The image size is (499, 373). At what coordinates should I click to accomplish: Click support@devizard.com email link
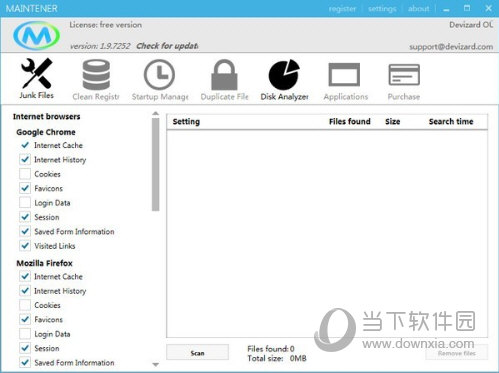[451, 47]
